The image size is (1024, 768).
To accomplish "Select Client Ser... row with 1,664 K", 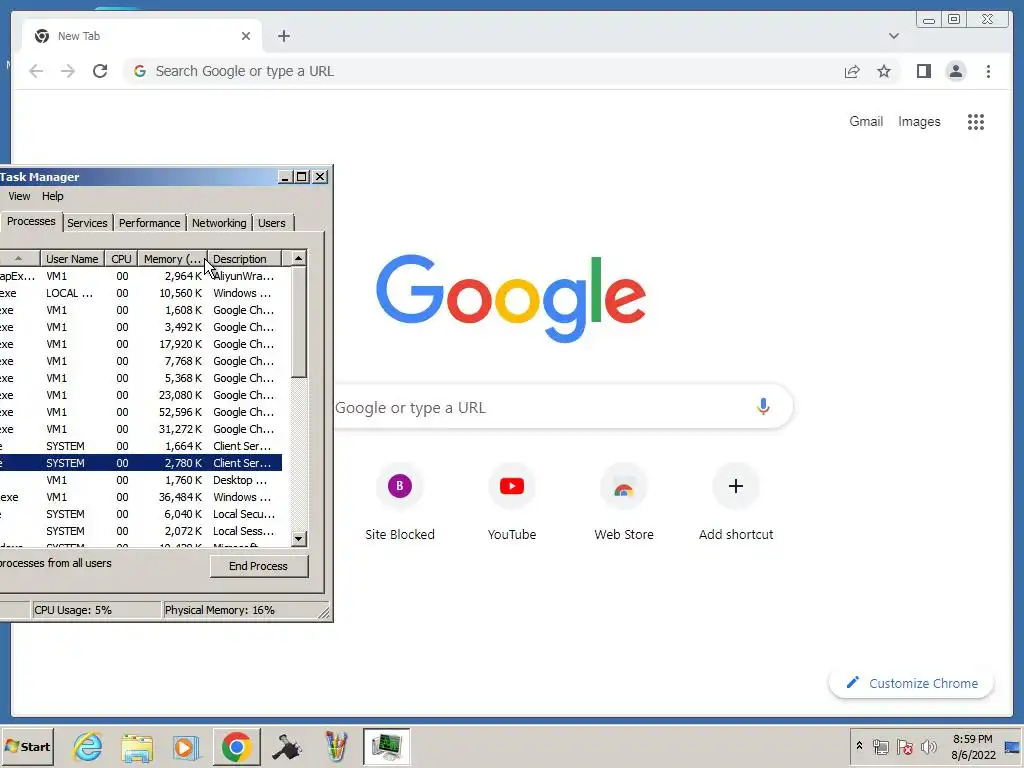I will coord(140,446).
